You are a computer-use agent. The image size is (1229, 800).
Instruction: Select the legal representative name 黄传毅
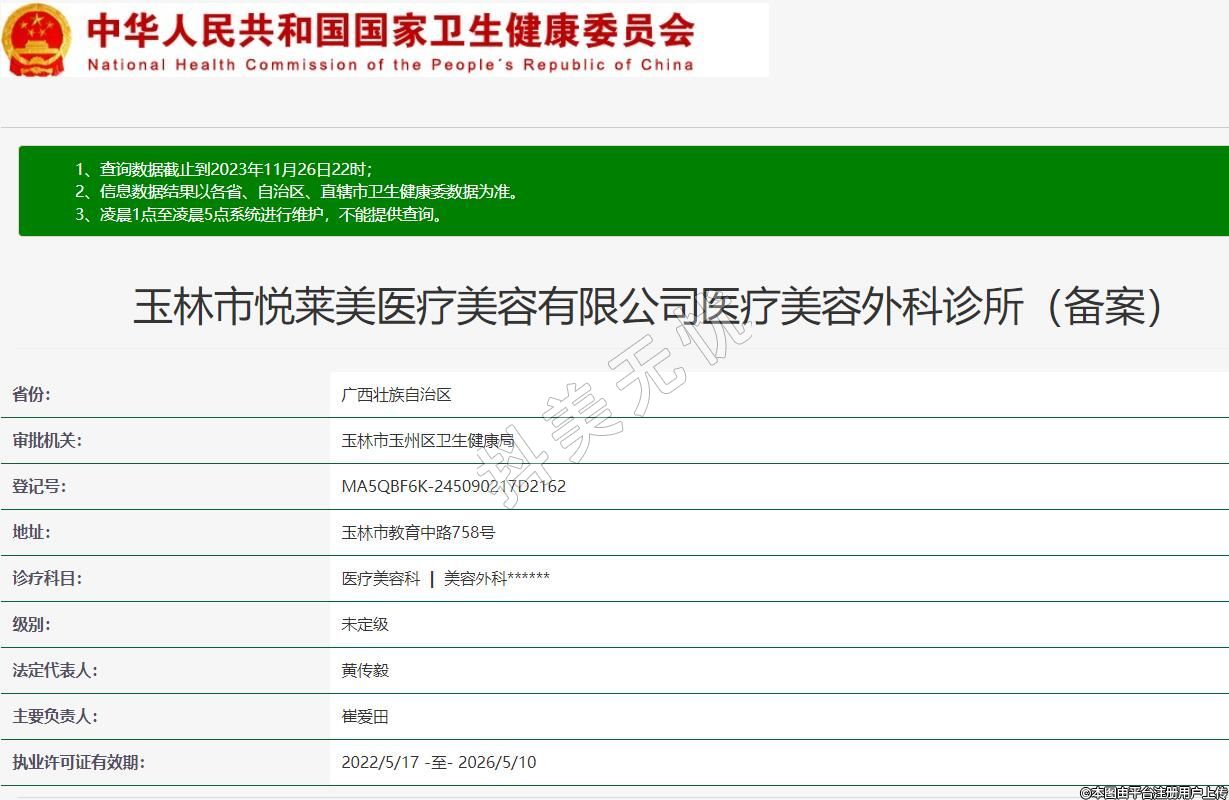point(364,670)
